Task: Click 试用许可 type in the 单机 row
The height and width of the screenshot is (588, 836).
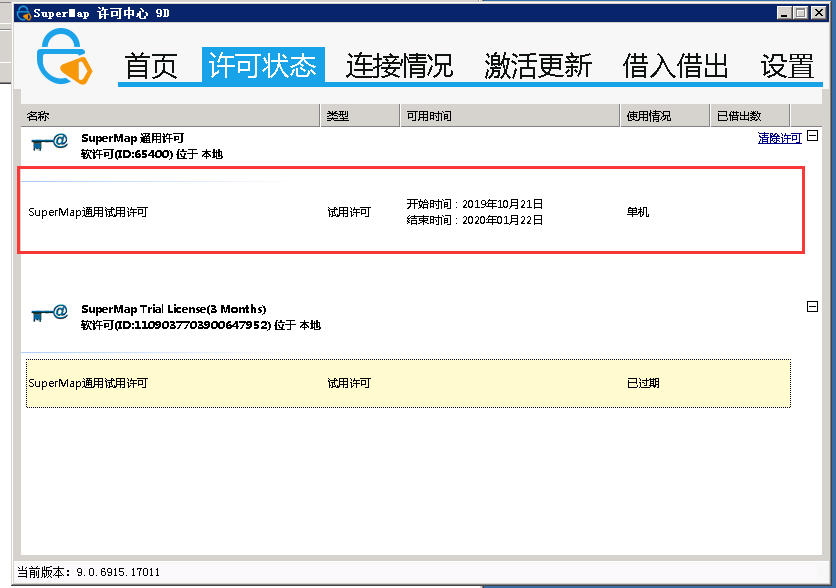Action: pos(349,212)
